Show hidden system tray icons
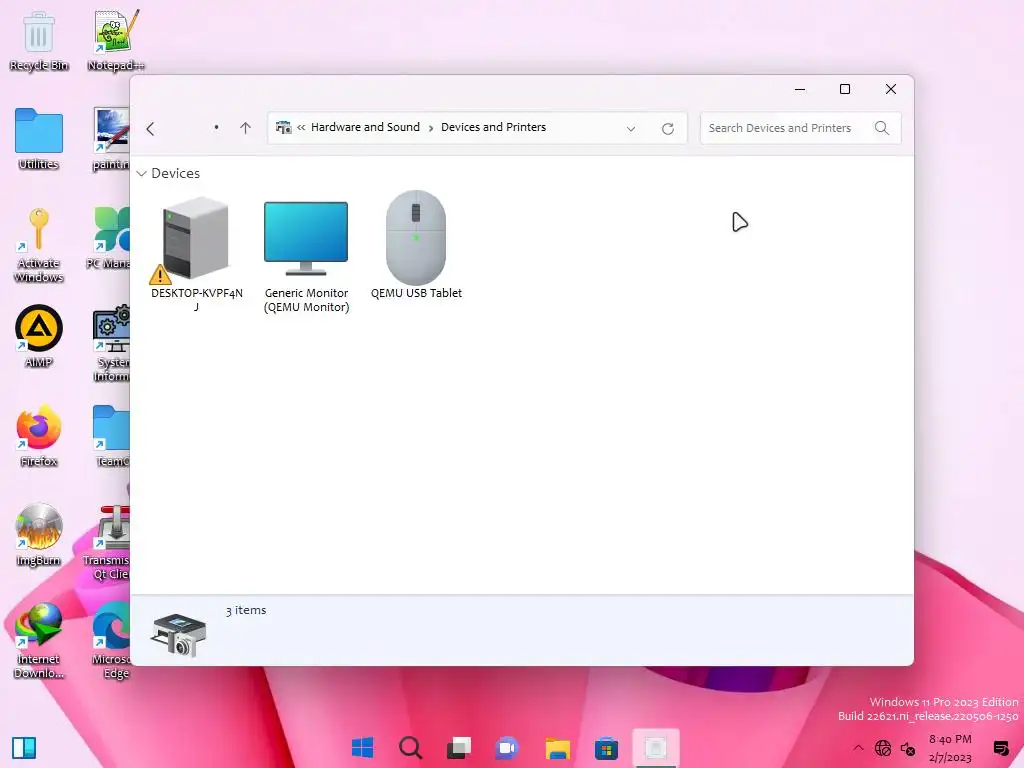1024x768 pixels. pyautogui.click(x=858, y=748)
